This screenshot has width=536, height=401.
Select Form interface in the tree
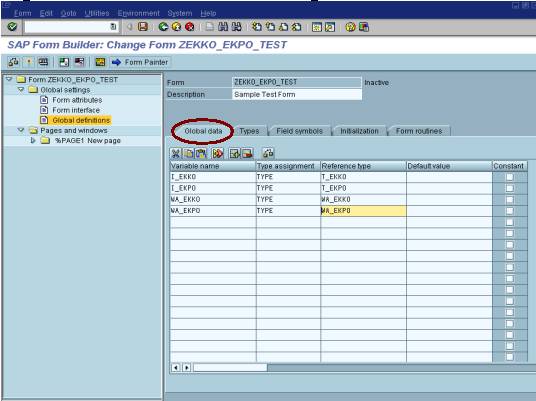pyautogui.click(x=76, y=110)
